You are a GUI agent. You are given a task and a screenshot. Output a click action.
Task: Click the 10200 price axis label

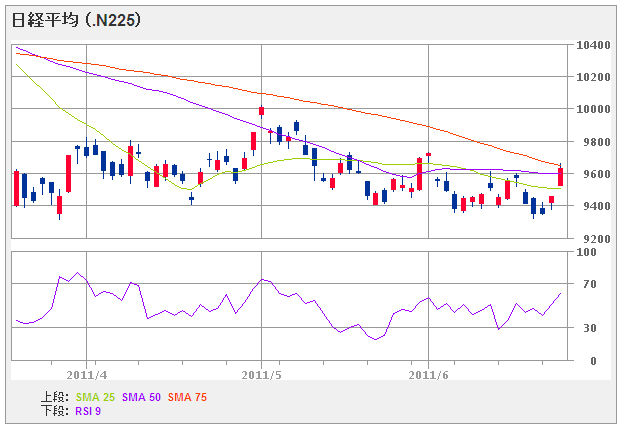pyautogui.click(x=593, y=77)
